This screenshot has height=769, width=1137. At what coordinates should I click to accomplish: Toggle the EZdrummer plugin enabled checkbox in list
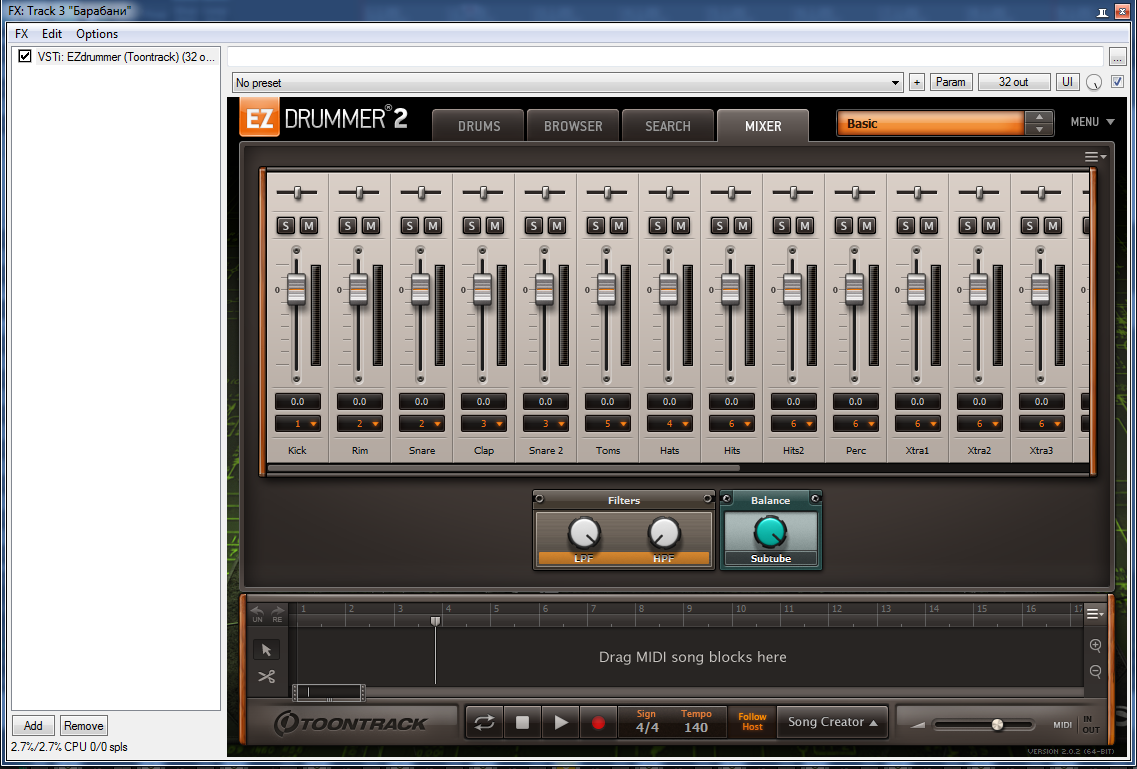click(25, 56)
